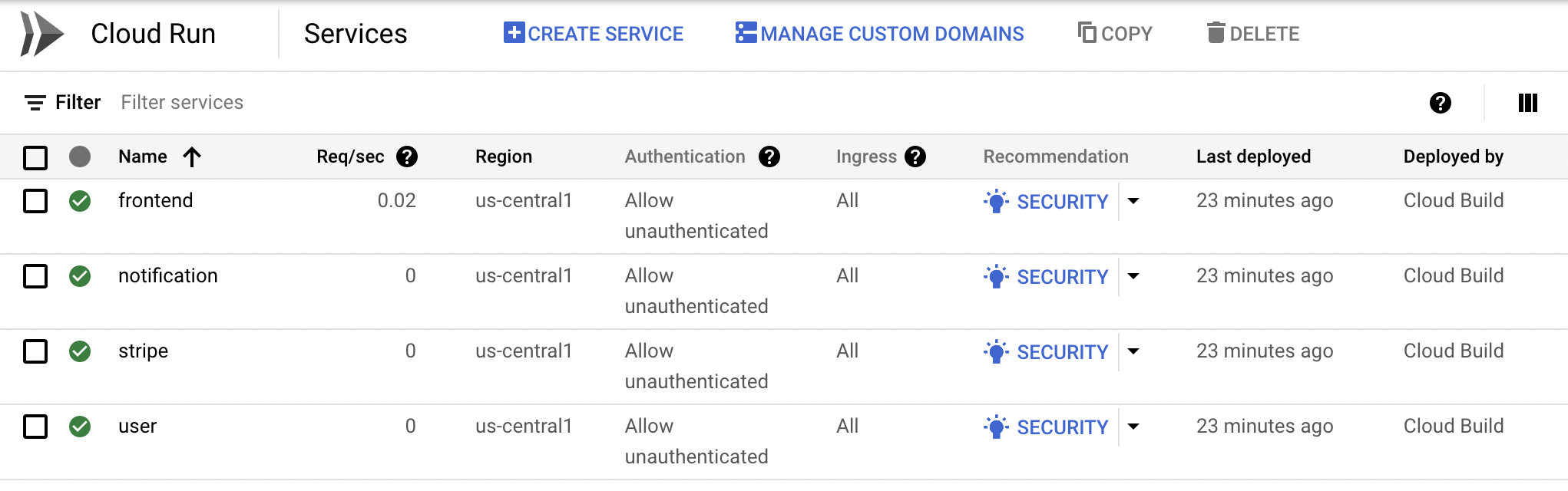Screen dimensions: 1568x491
Task: Click the DELETE button label
Action: tap(1264, 33)
